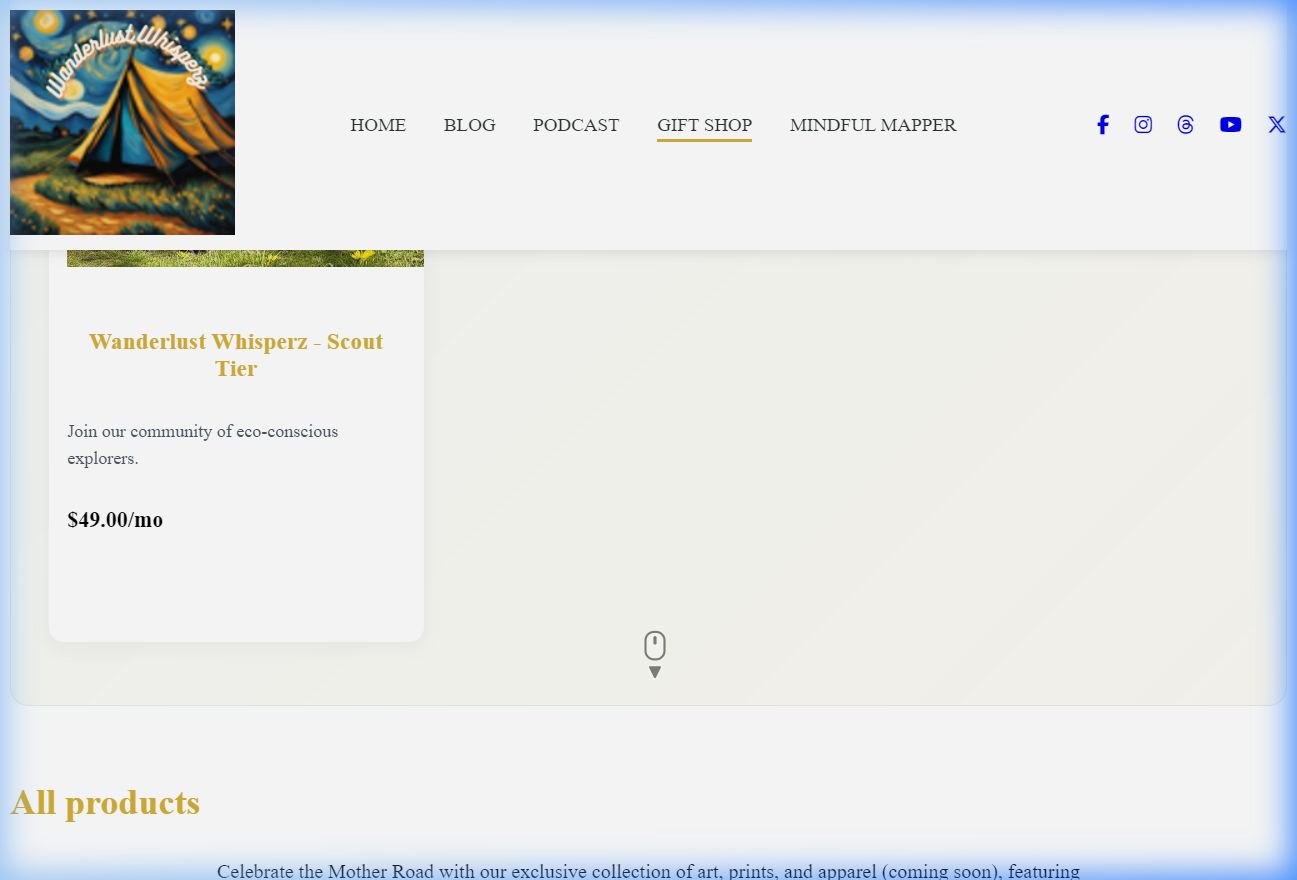The image size is (1297, 880).
Task: Open the X (Twitter) icon
Action: [x=1276, y=125]
